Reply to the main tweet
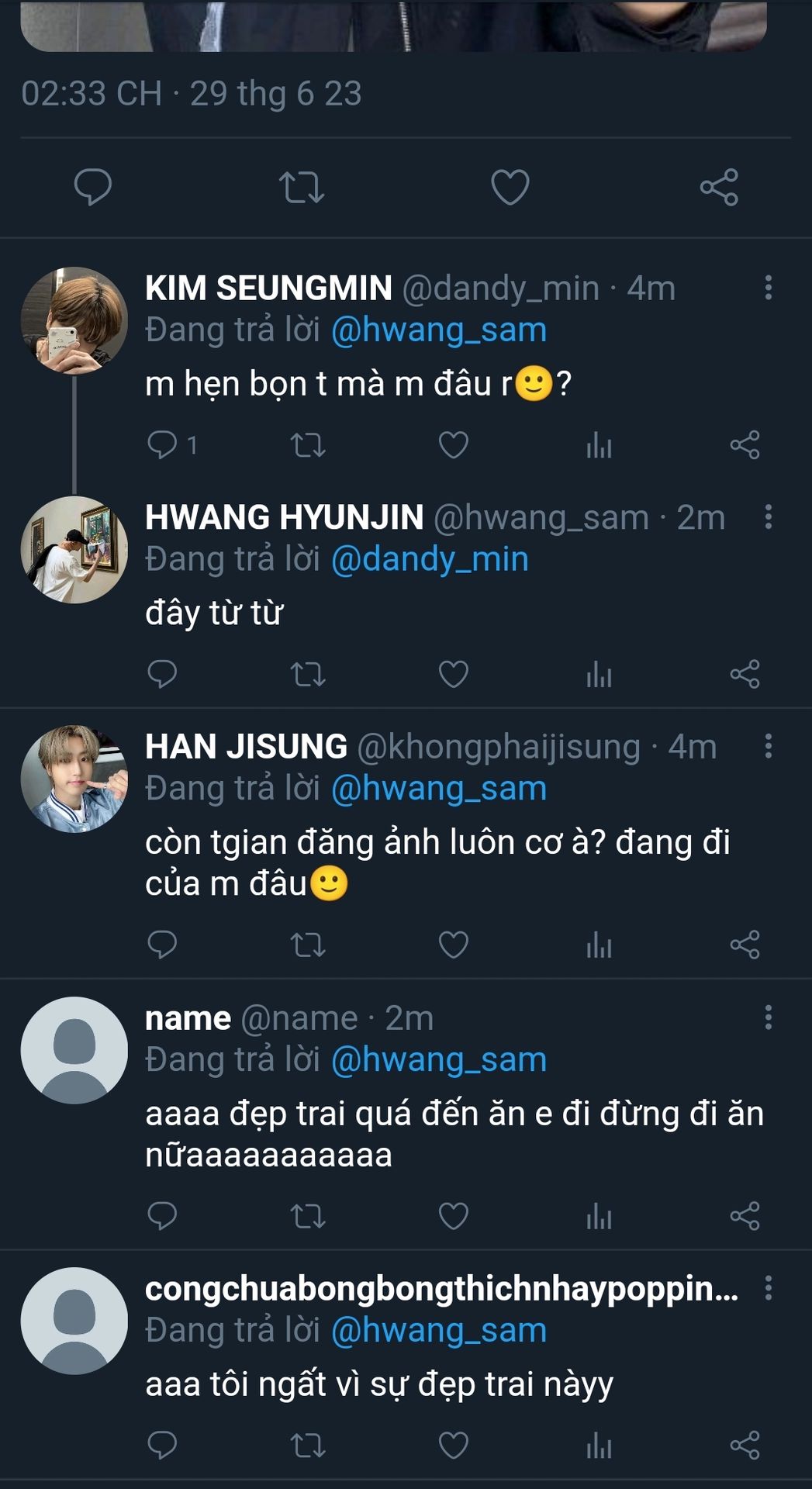This screenshot has width=812, height=1489. 93,187
